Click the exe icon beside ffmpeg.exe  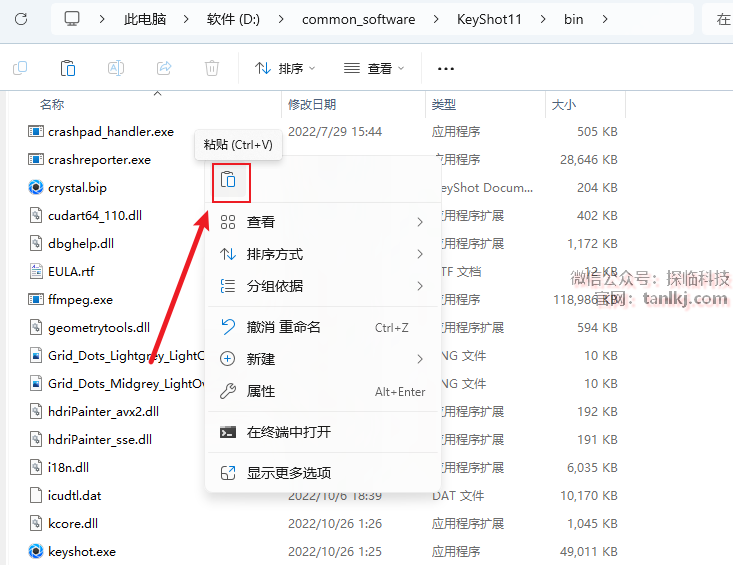pyautogui.click(x=36, y=299)
